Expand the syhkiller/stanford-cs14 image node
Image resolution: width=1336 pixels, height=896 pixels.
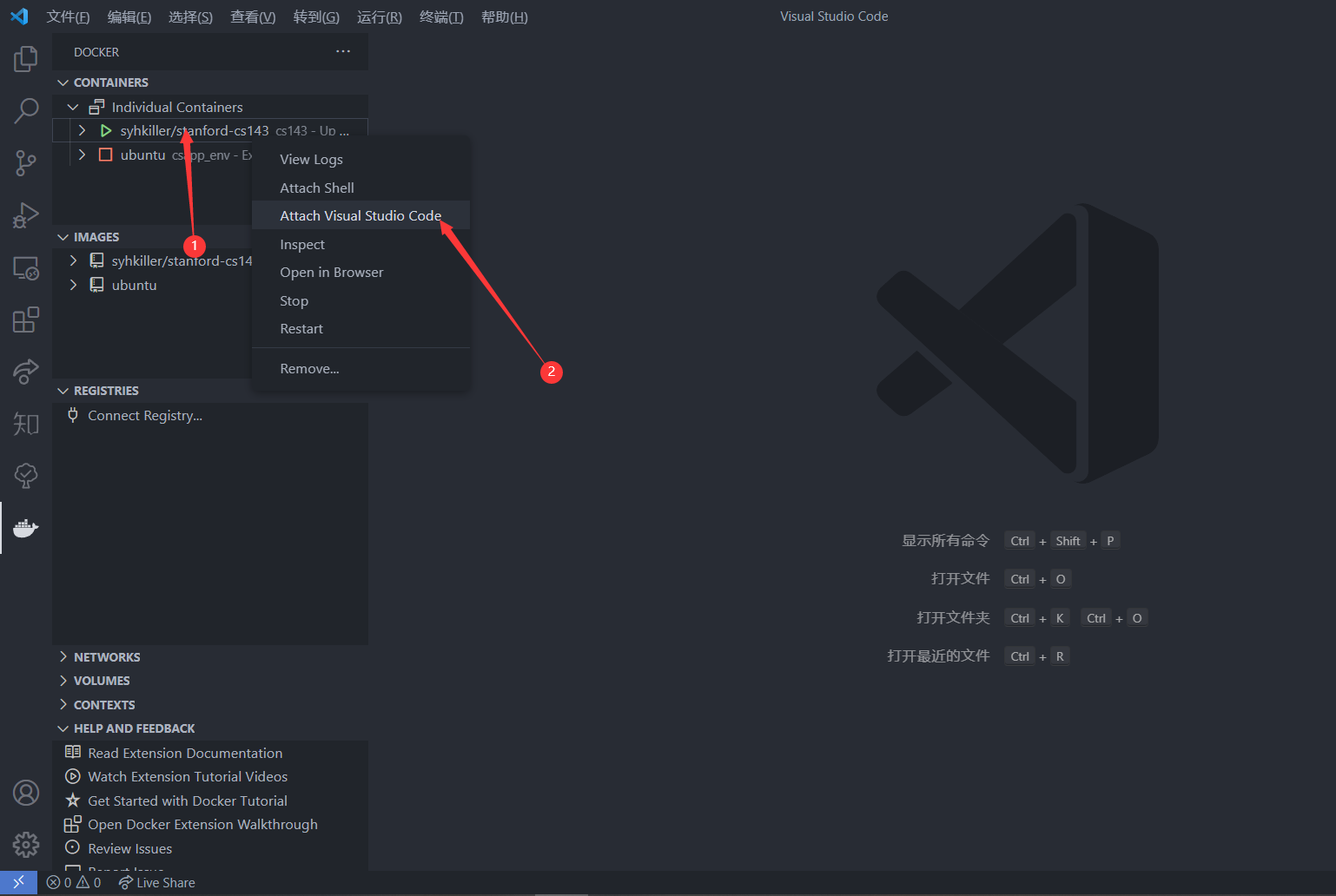(x=73, y=260)
